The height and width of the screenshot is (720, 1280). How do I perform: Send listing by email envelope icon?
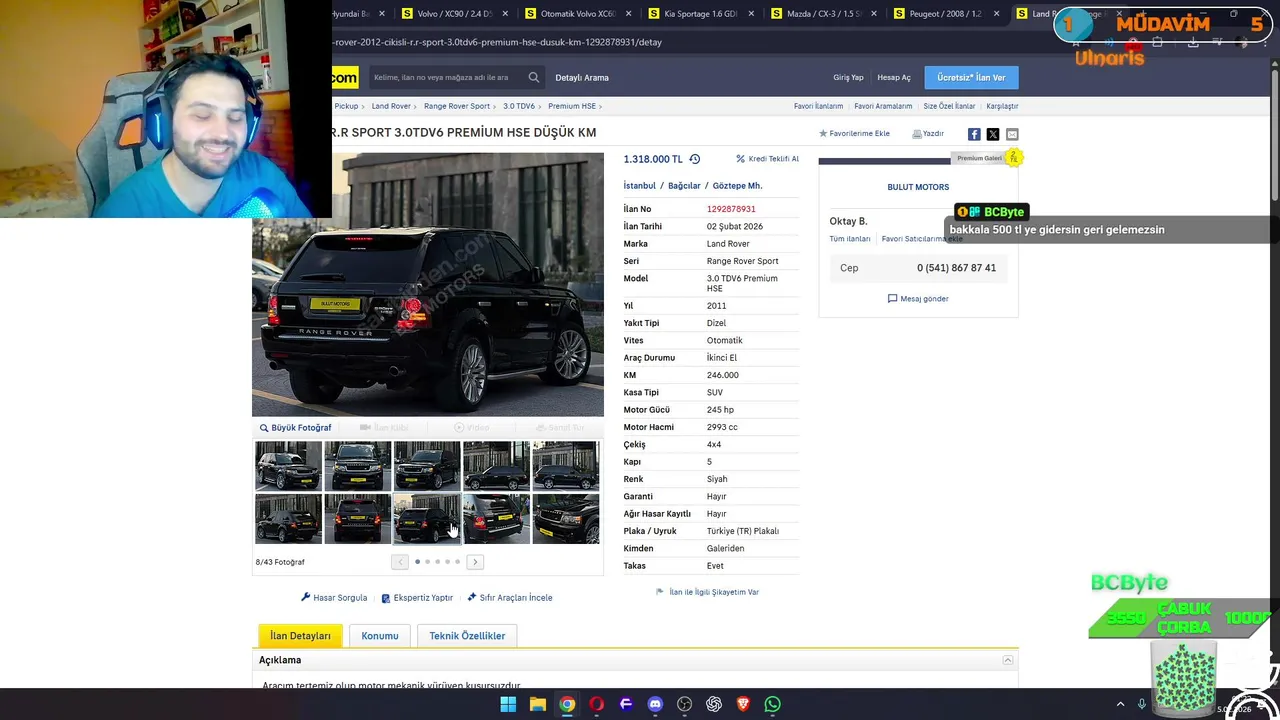click(x=1012, y=134)
